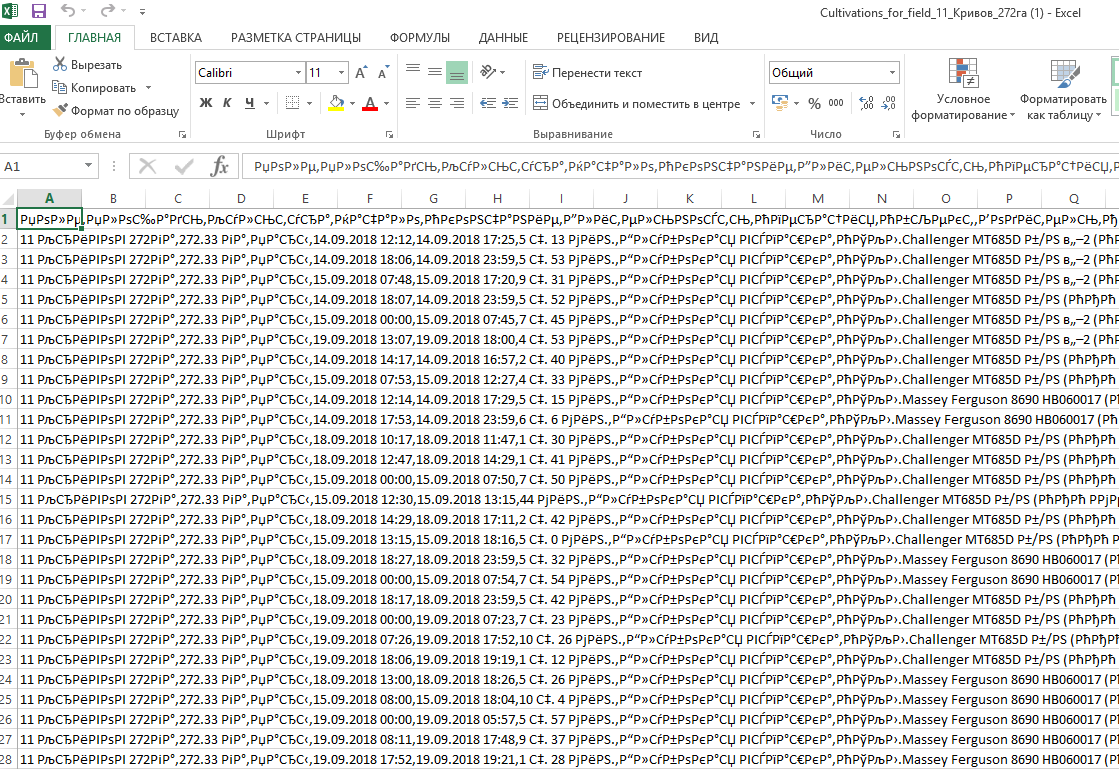The height and width of the screenshot is (769, 1119).
Task: Apply the yellow fill color bucket
Action: point(336,103)
